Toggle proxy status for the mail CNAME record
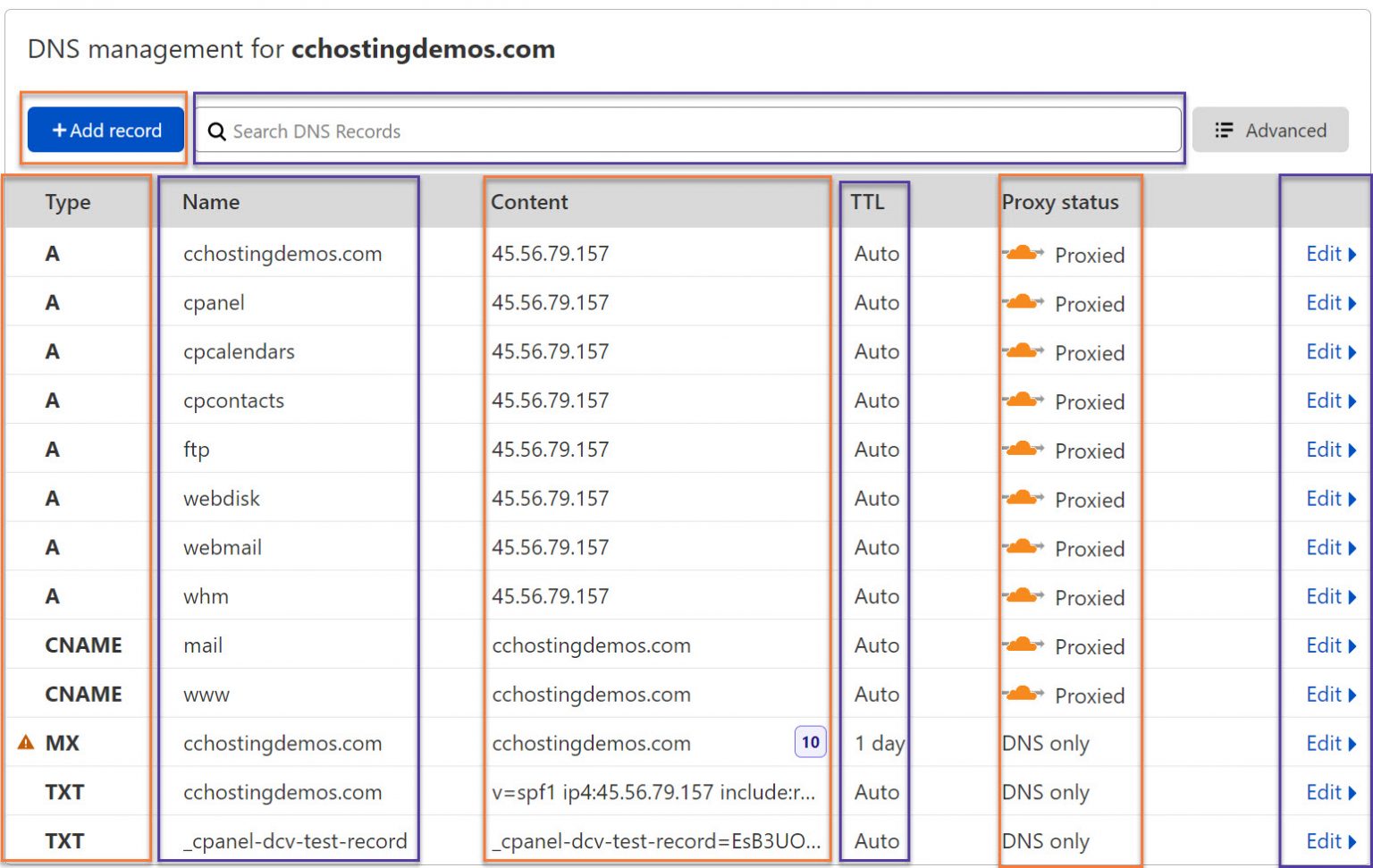The height and width of the screenshot is (868, 1373). (1022, 644)
